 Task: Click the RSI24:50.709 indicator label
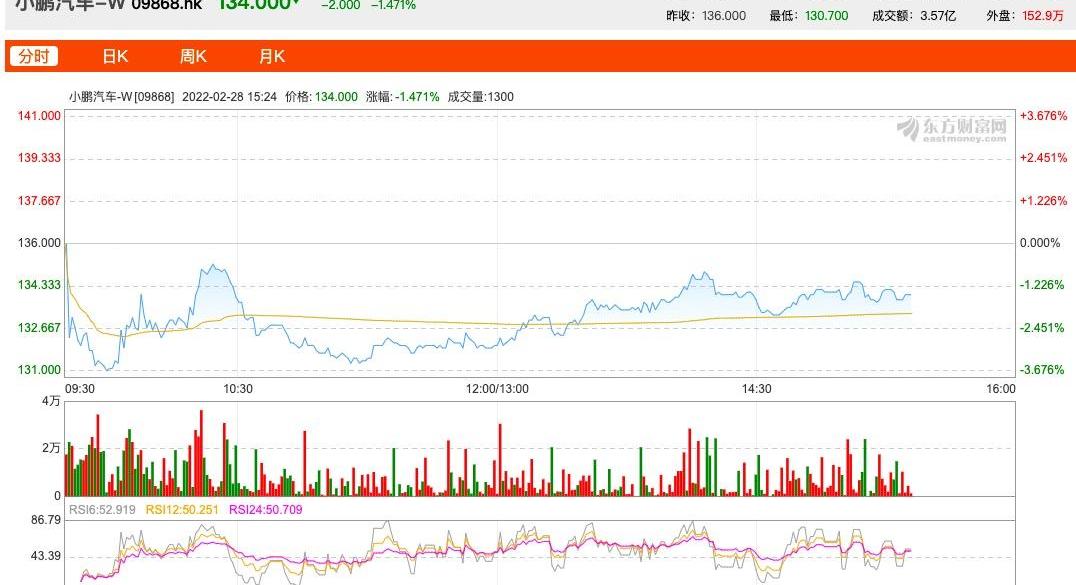[266, 509]
